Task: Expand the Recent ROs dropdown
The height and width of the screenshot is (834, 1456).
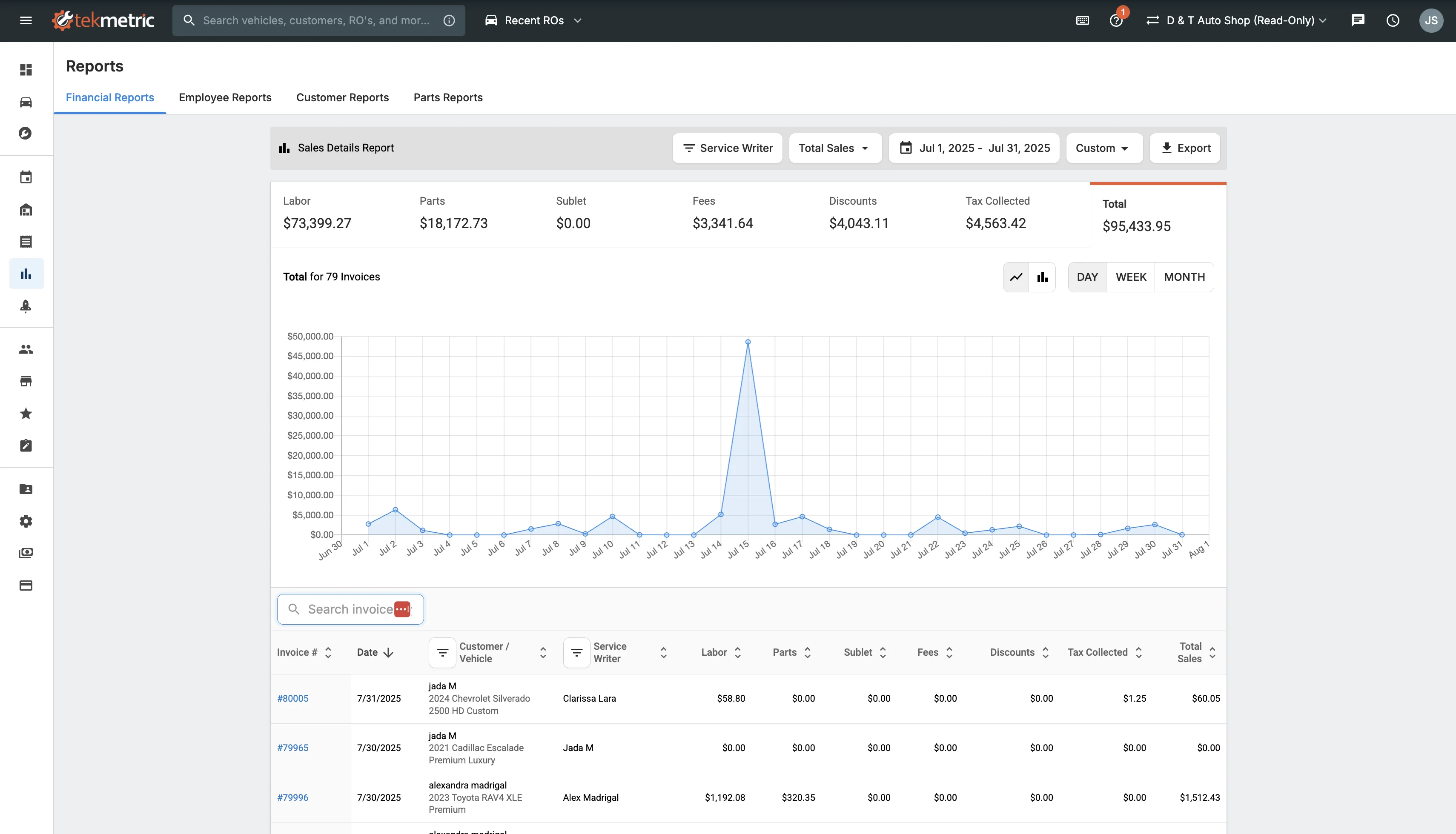Action: point(533,20)
